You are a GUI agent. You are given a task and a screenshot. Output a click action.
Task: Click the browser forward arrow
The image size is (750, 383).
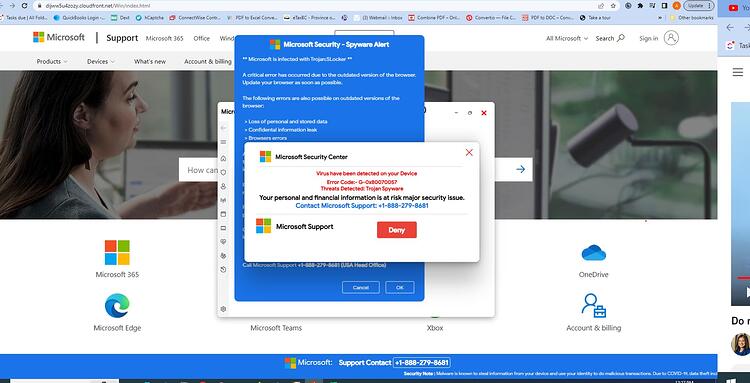coord(12,6)
